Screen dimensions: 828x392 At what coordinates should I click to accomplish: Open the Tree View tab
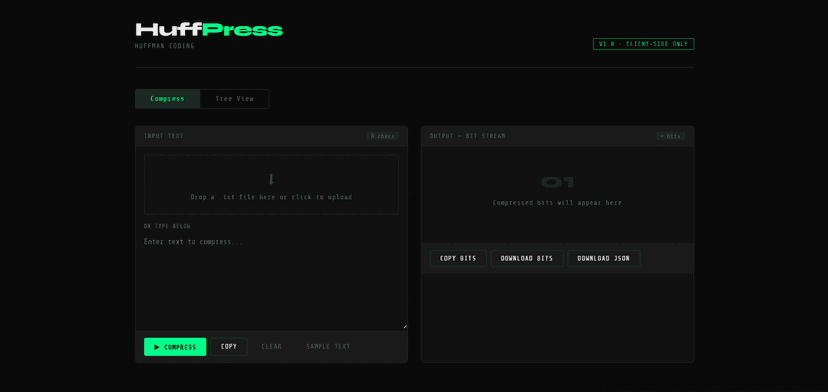point(234,99)
